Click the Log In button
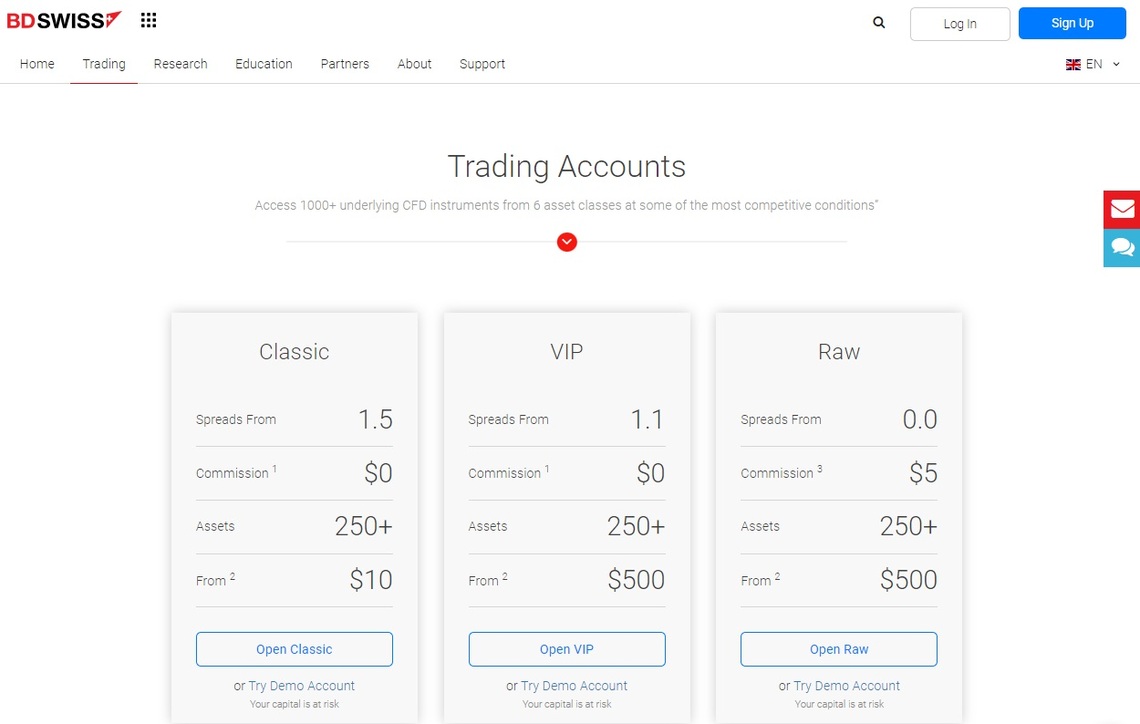 (960, 24)
